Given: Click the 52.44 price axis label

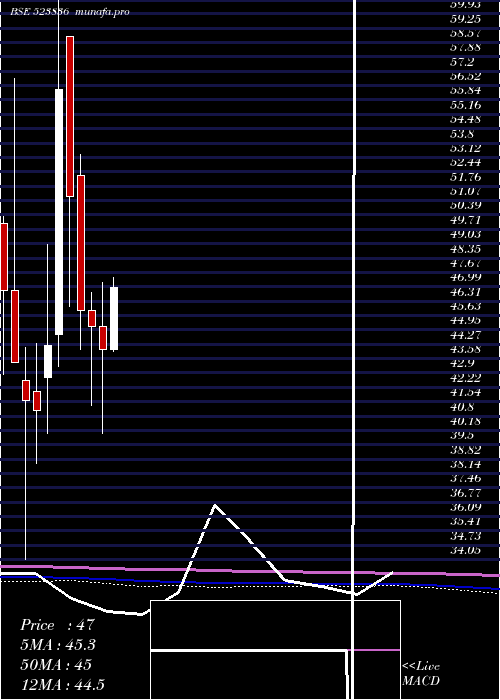Looking at the screenshot, I should click(x=465, y=163).
